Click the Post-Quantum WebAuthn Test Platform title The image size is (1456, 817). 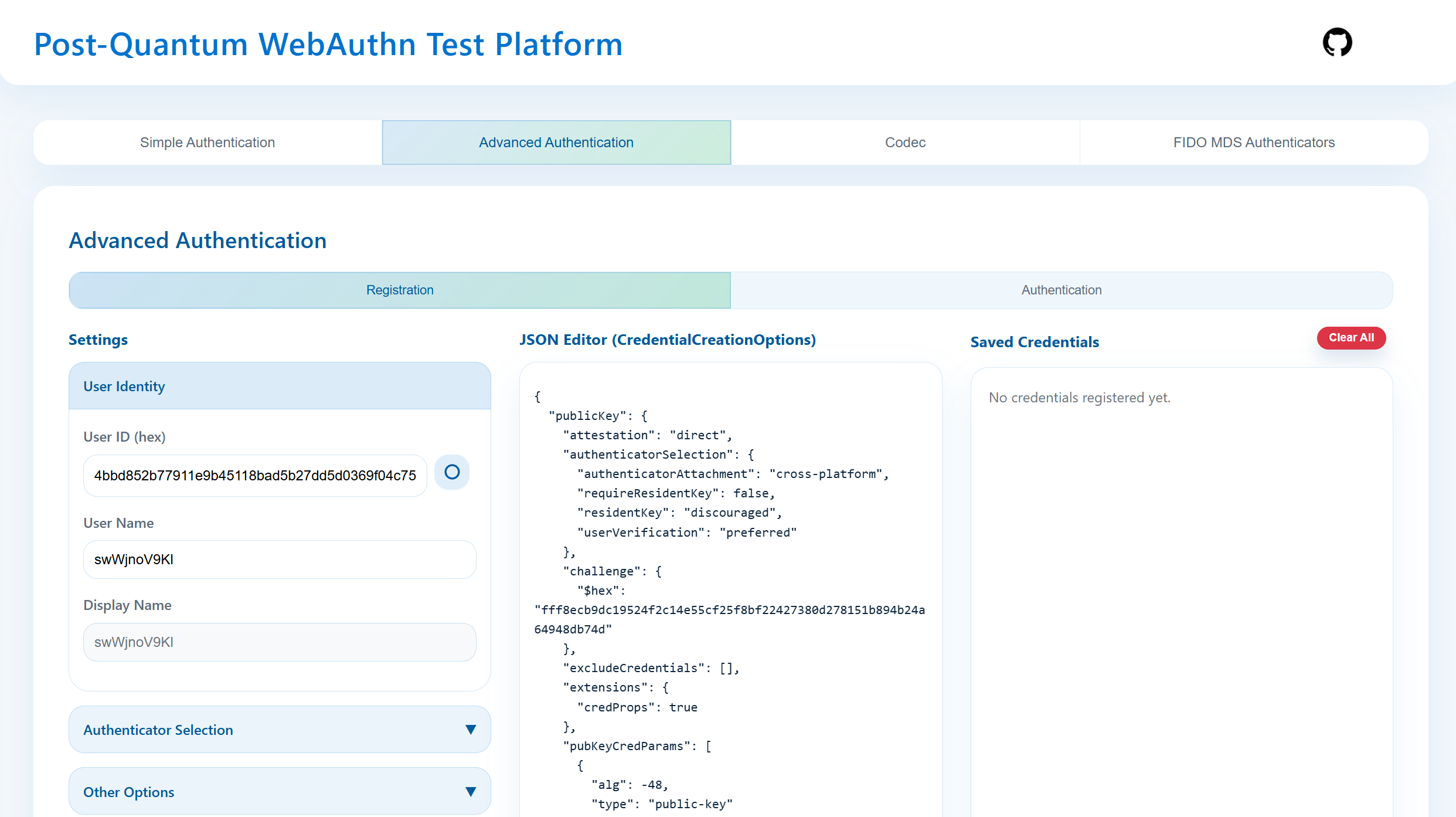(x=328, y=45)
